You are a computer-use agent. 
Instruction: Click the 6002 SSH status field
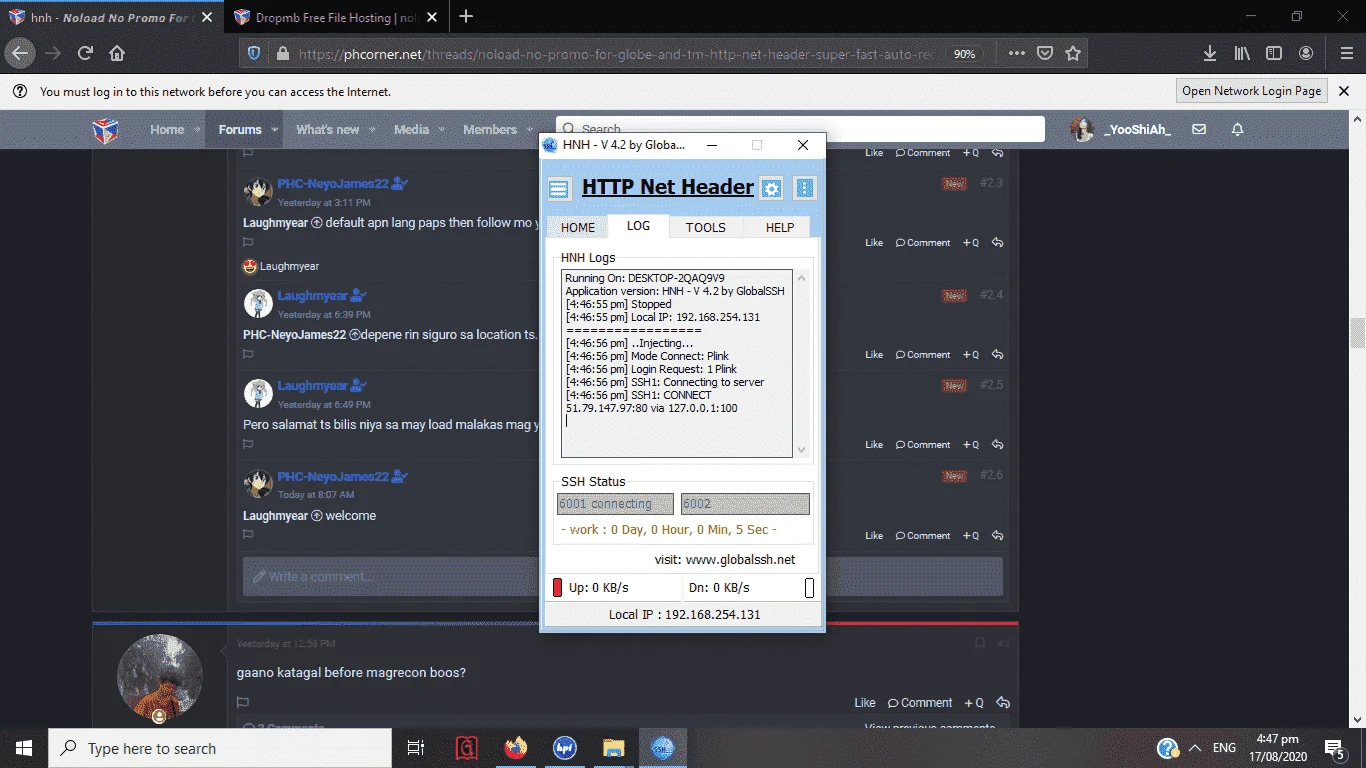745,504
